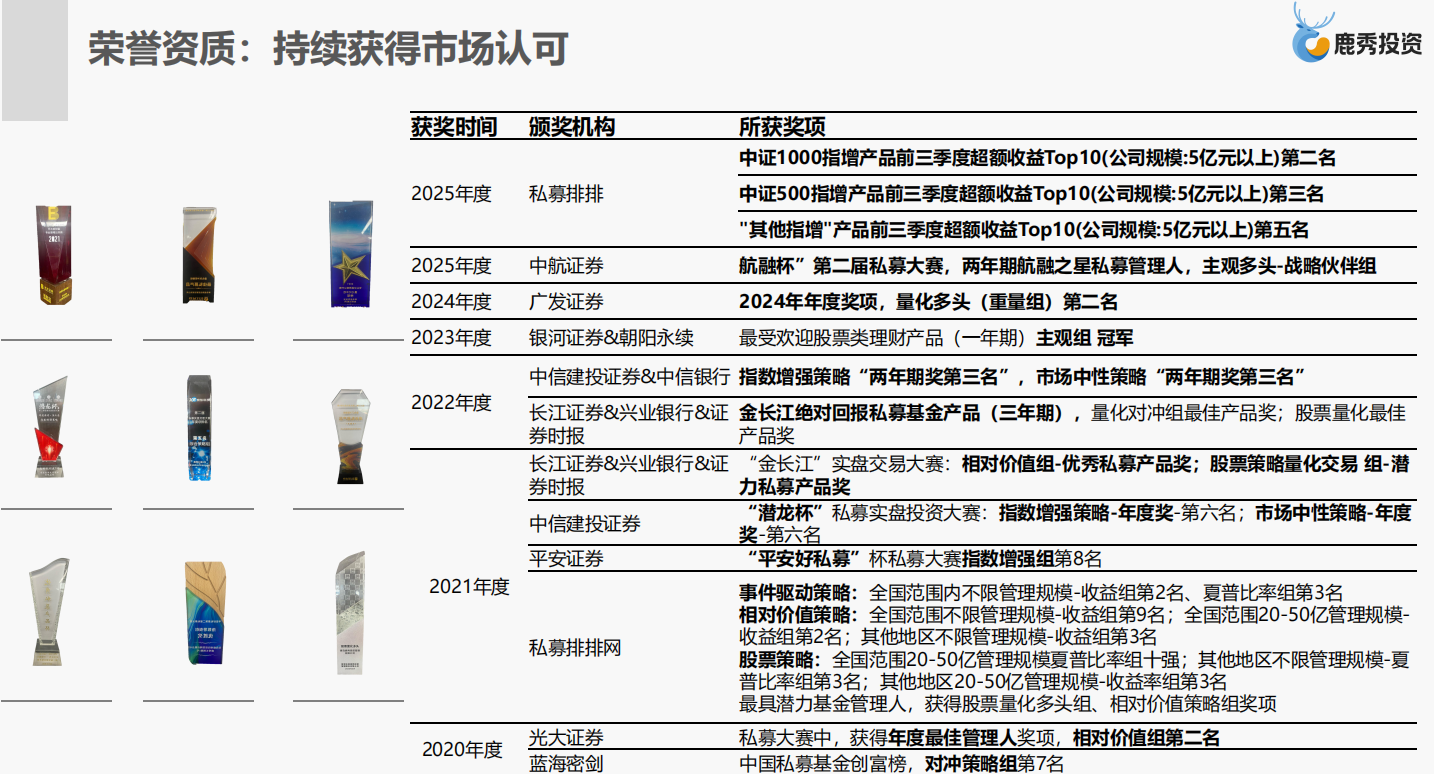Screen dimensions: 1434x774
Task: Click the blue star trophy image
Action: 349,255
